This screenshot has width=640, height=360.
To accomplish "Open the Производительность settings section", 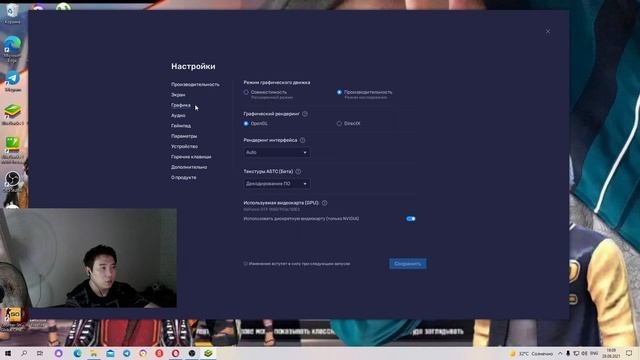I will 195,84.
